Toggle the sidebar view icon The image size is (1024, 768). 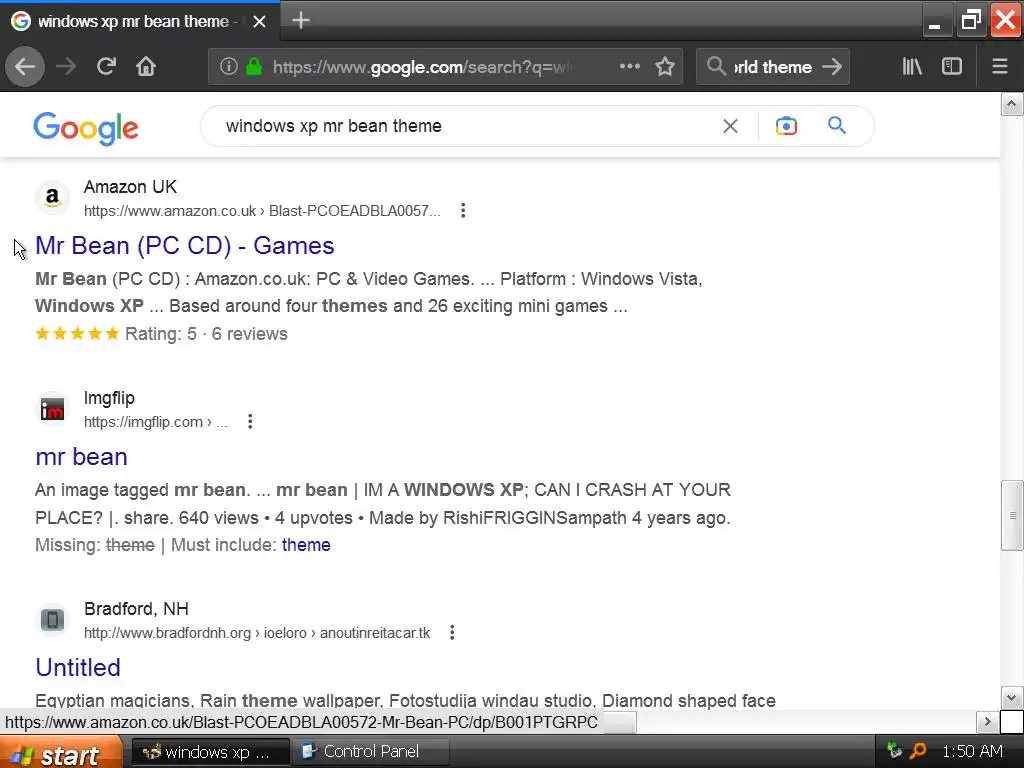coord(952,66)
